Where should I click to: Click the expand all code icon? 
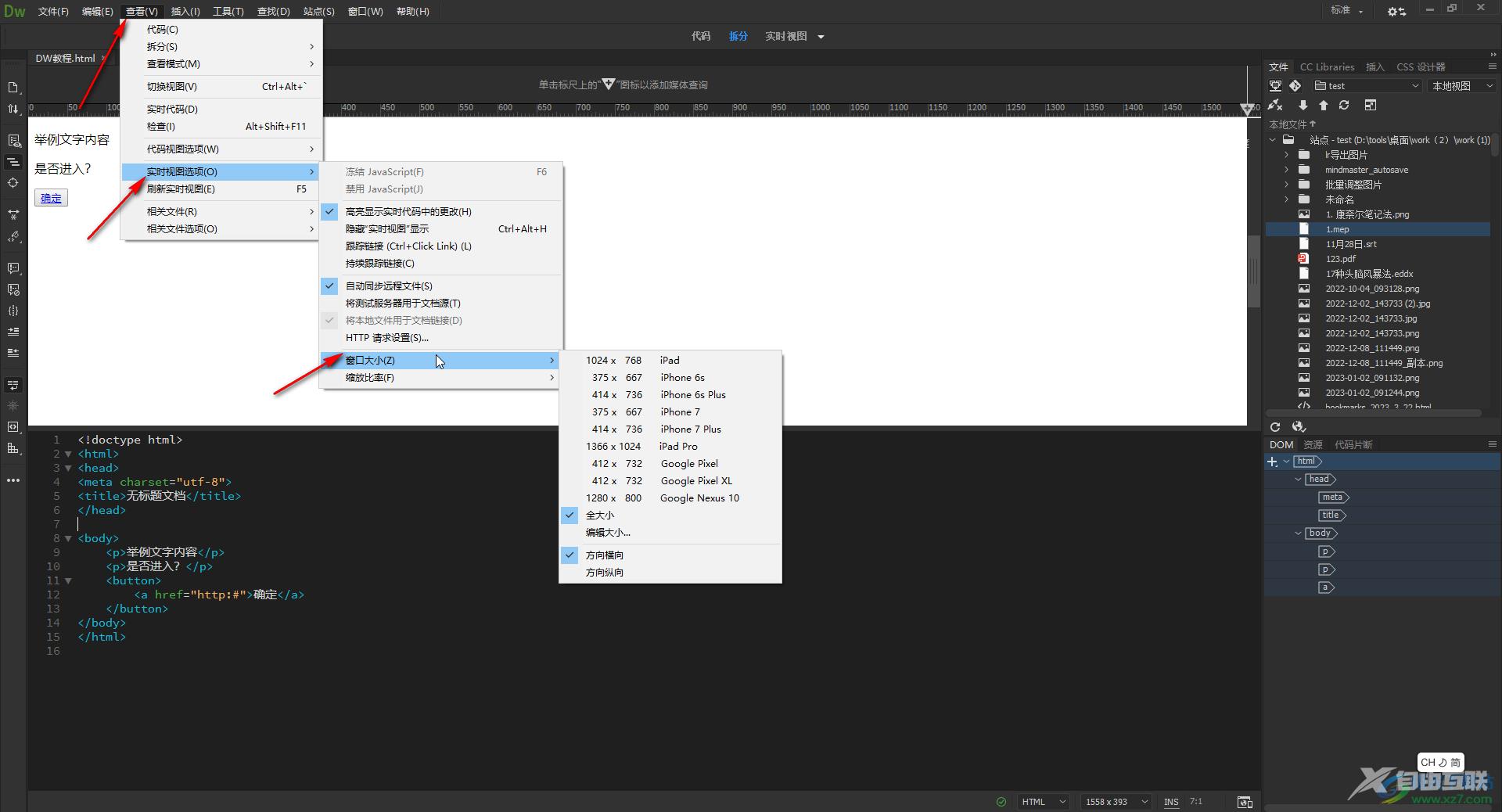[x=13, y=214]
